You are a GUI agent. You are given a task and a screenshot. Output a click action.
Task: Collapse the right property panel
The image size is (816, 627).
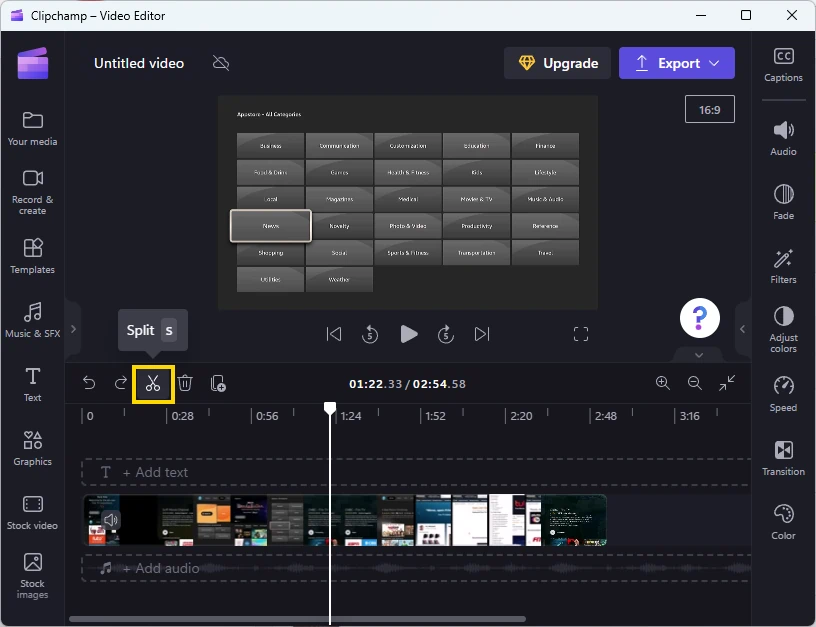click(742, 329)
